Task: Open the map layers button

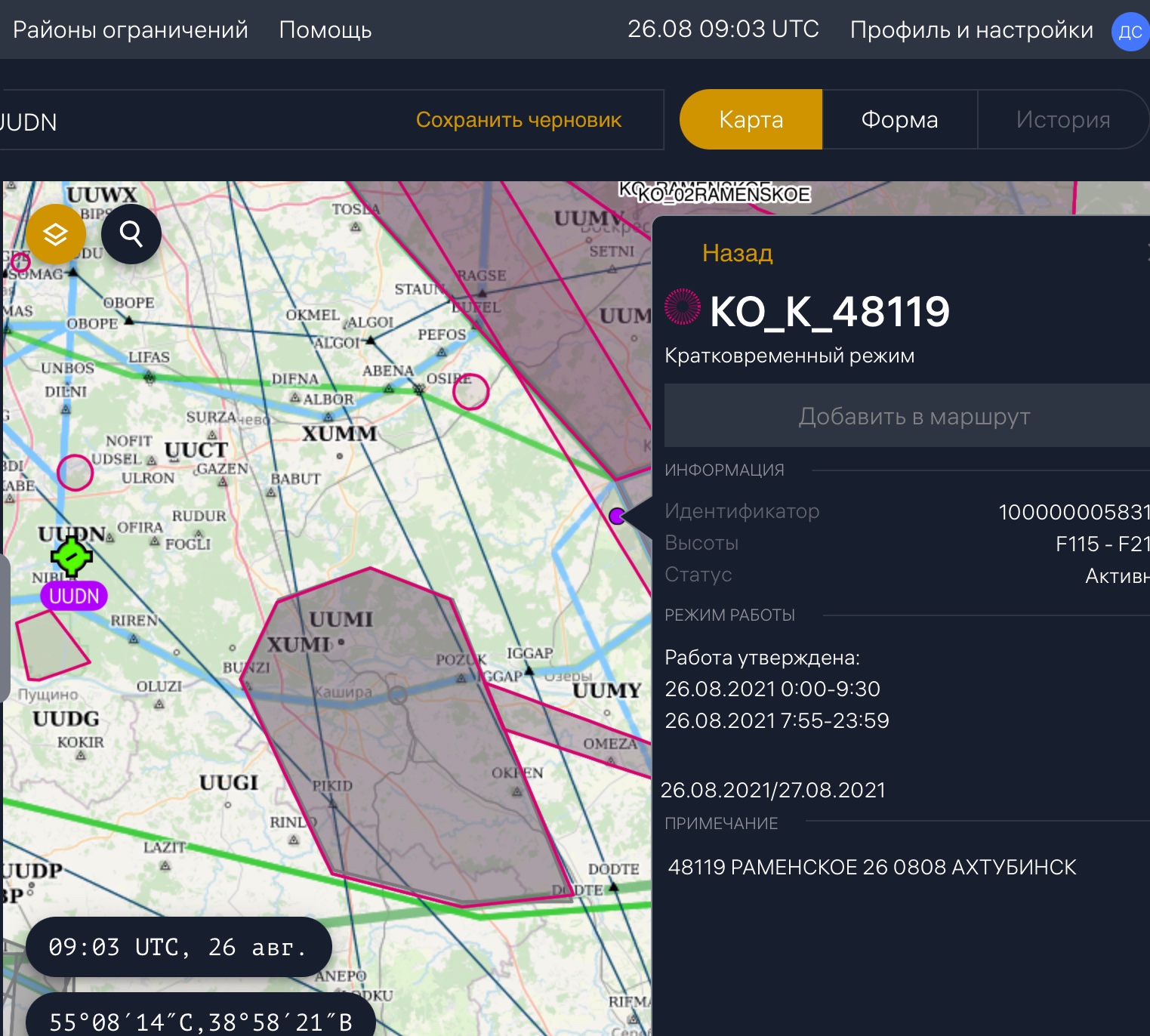Action: click(x=55, y=235)
